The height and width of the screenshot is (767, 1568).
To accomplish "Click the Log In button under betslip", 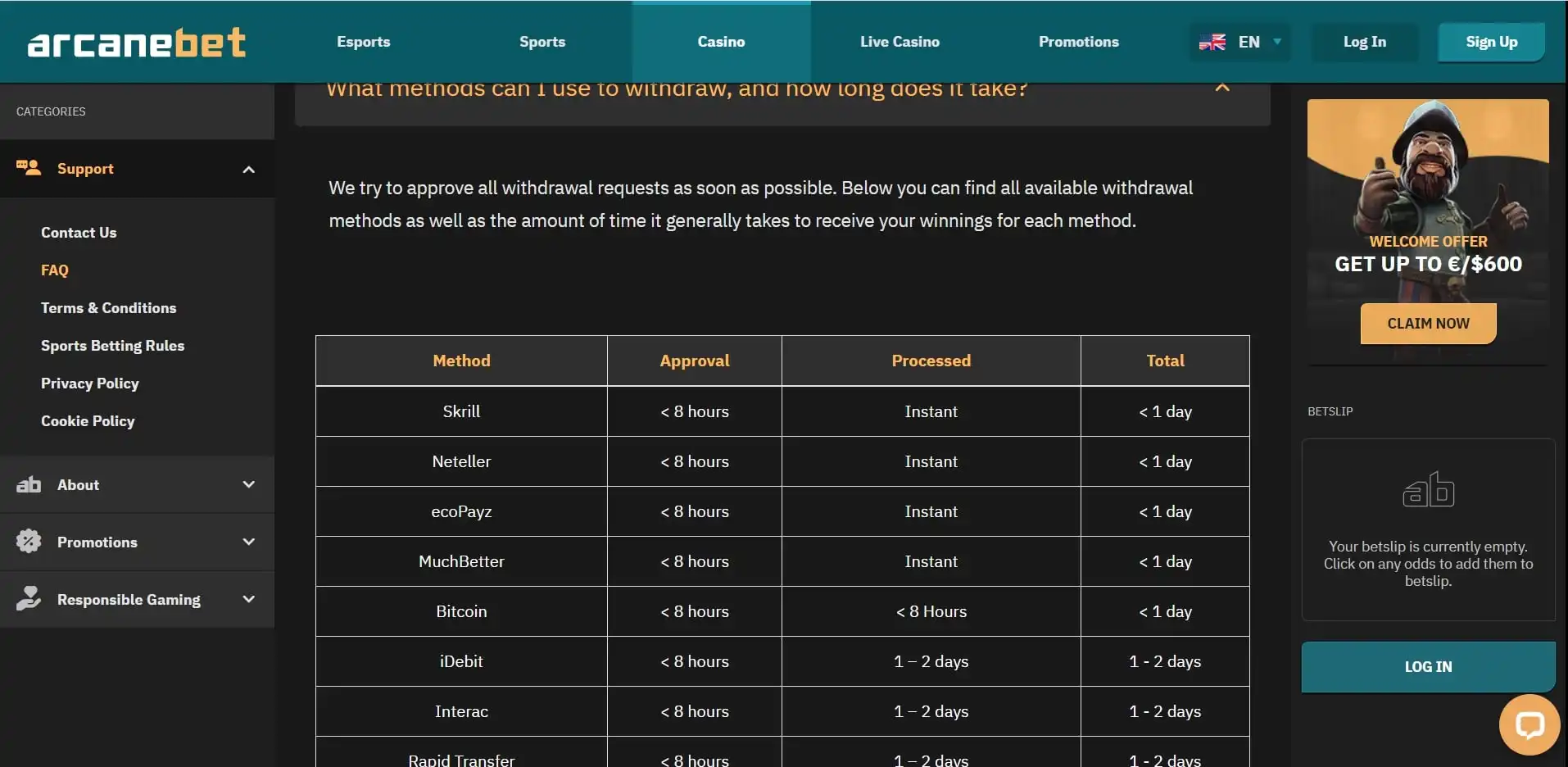I will 1428,667.
